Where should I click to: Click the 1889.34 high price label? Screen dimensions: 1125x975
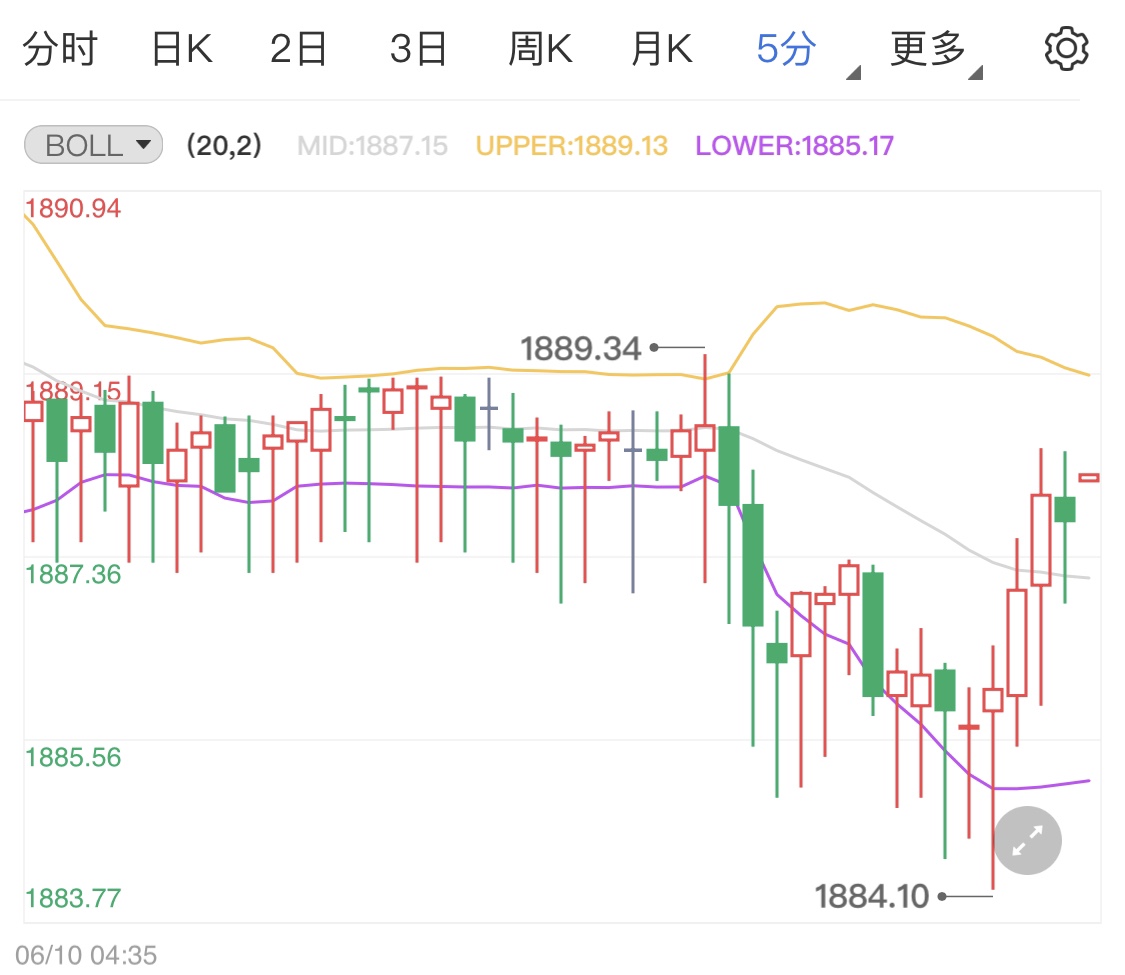click(580, 349)
